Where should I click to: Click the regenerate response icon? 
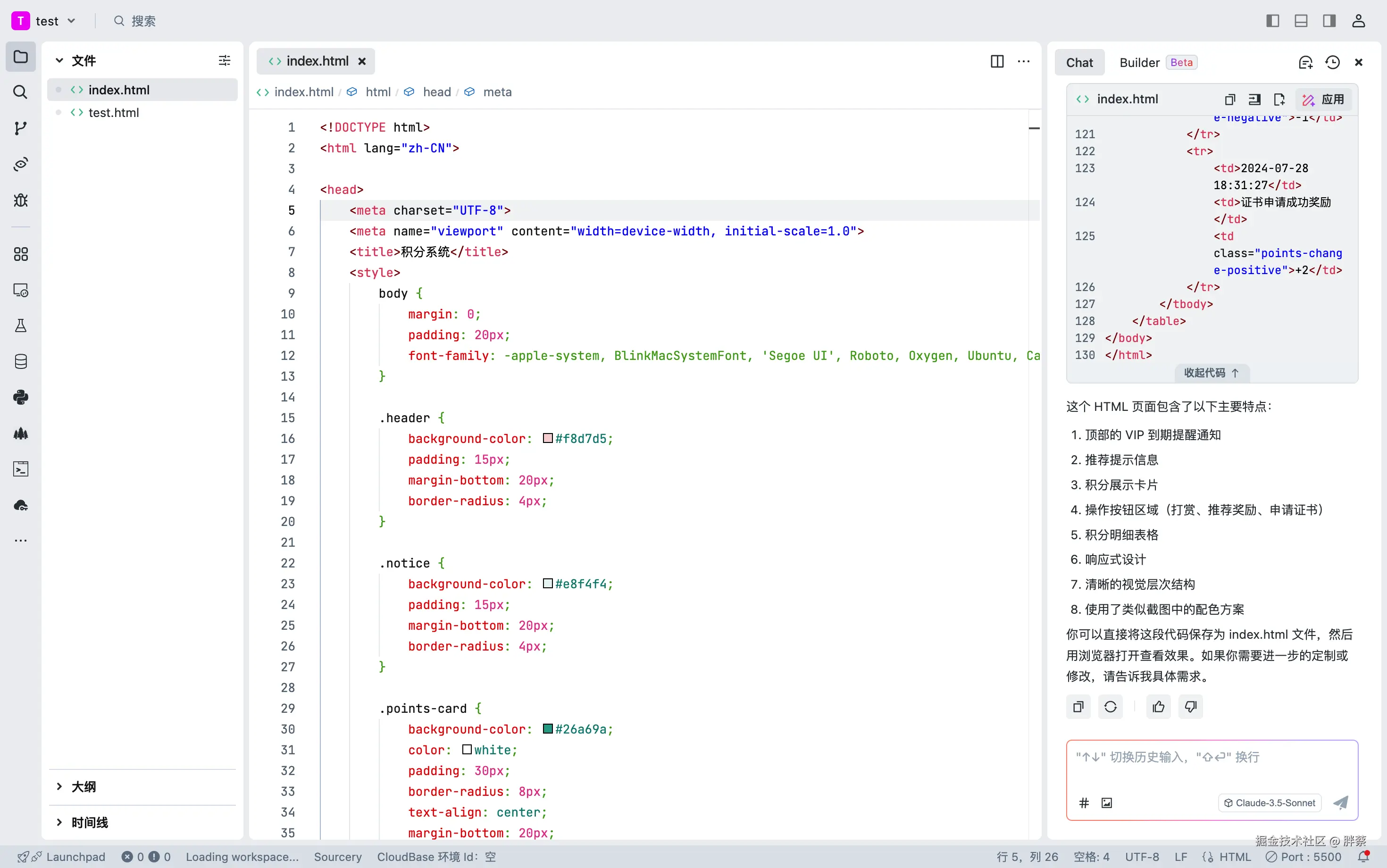(x=1110, y=707)
